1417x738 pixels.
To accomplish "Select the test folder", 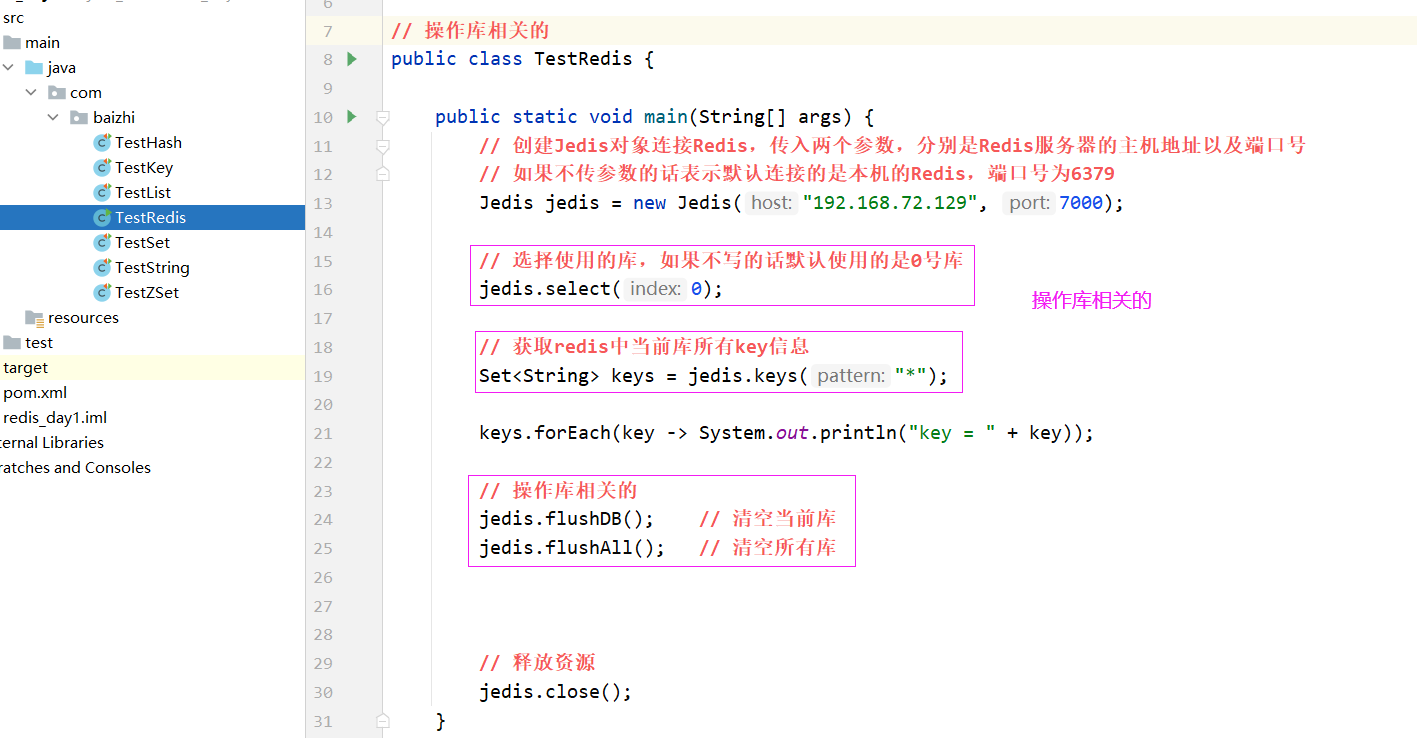I will (38, 342).
